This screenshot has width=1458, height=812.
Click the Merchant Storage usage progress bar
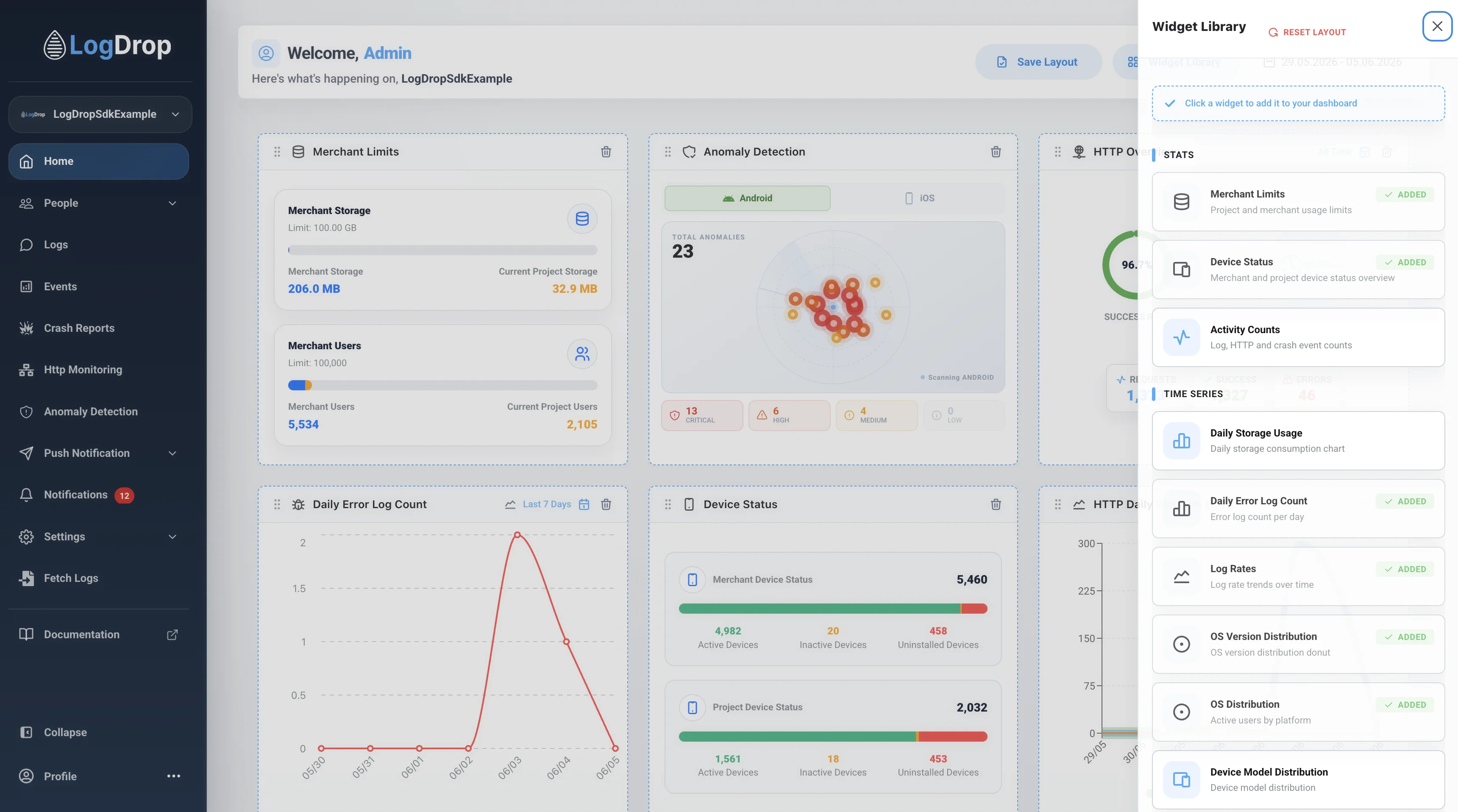point(442,250)
